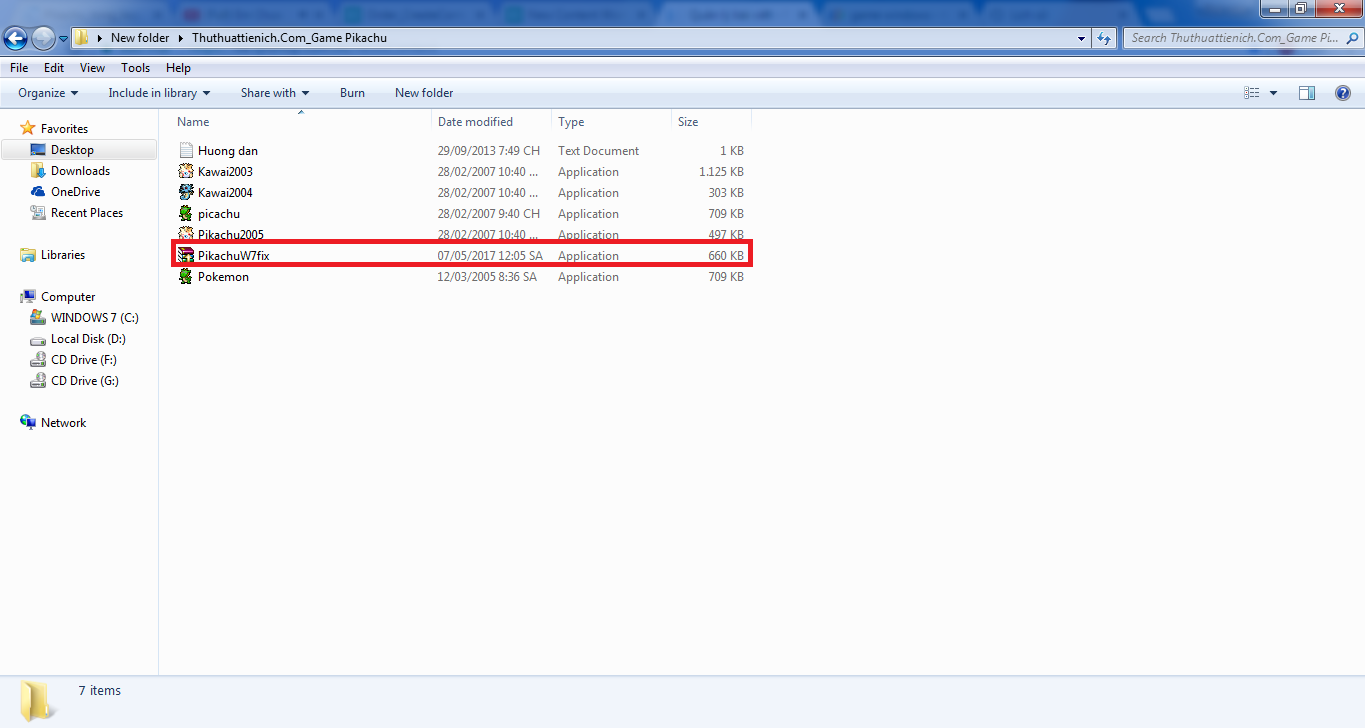Select CD Drive (F:) in navigation pane

[85, 360]
